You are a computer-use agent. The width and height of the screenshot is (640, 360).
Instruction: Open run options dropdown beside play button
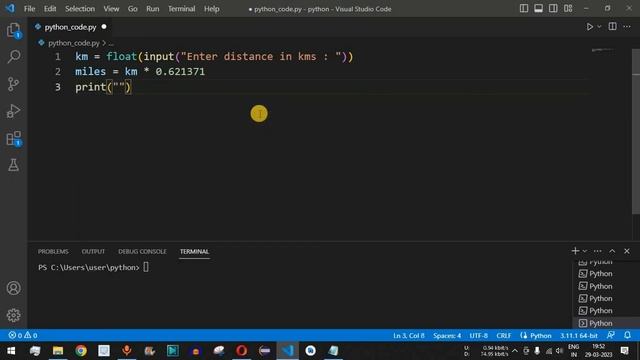tap(599, 27)
